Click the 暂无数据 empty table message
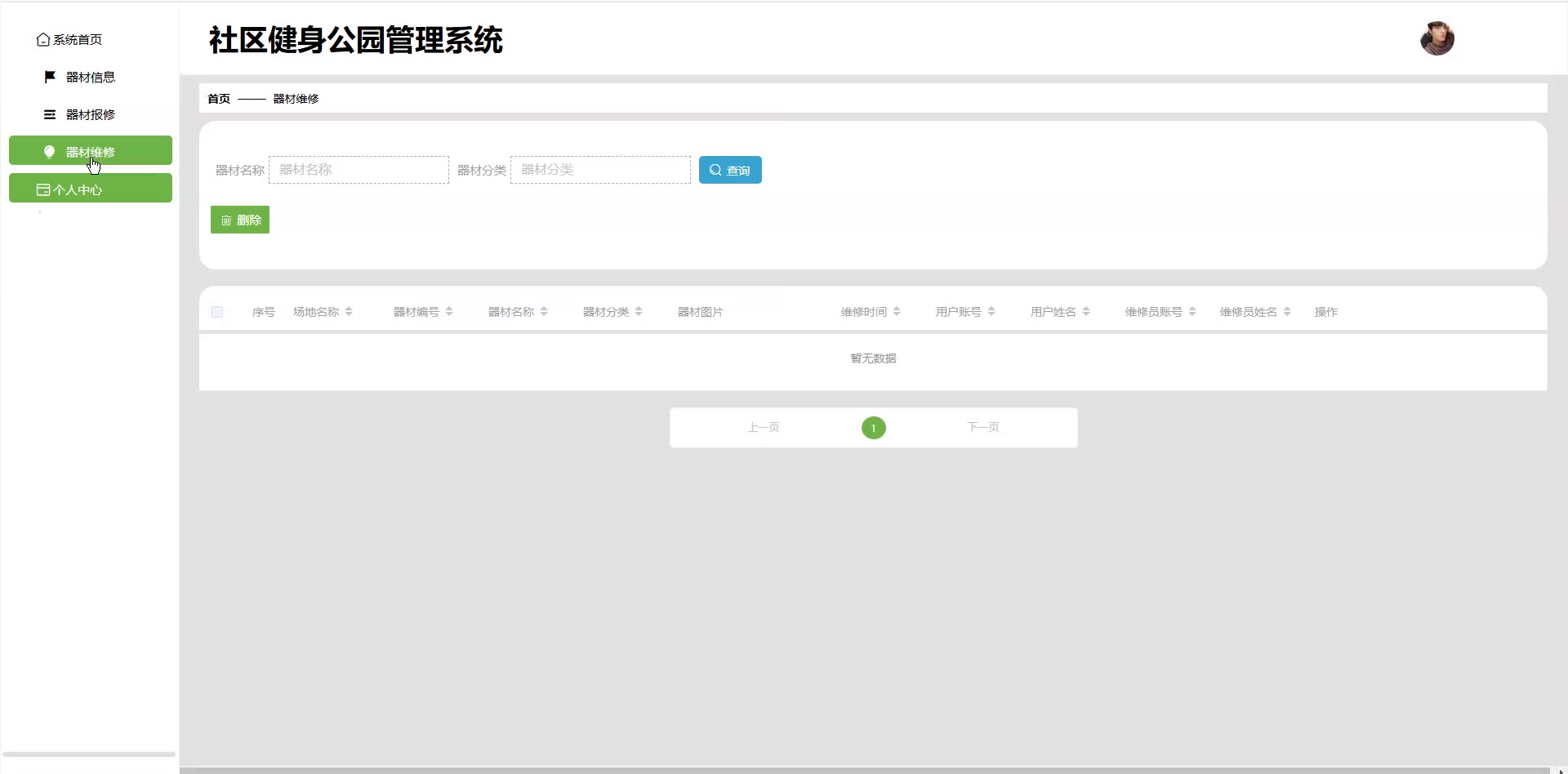1568x774 pixels. click(x=874, y=358)
